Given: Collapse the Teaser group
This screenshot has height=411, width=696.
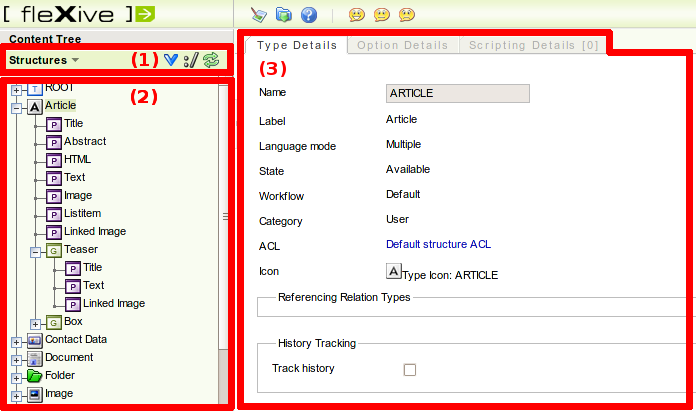Looking at the screenshot, I should click(x=36, y=253).
